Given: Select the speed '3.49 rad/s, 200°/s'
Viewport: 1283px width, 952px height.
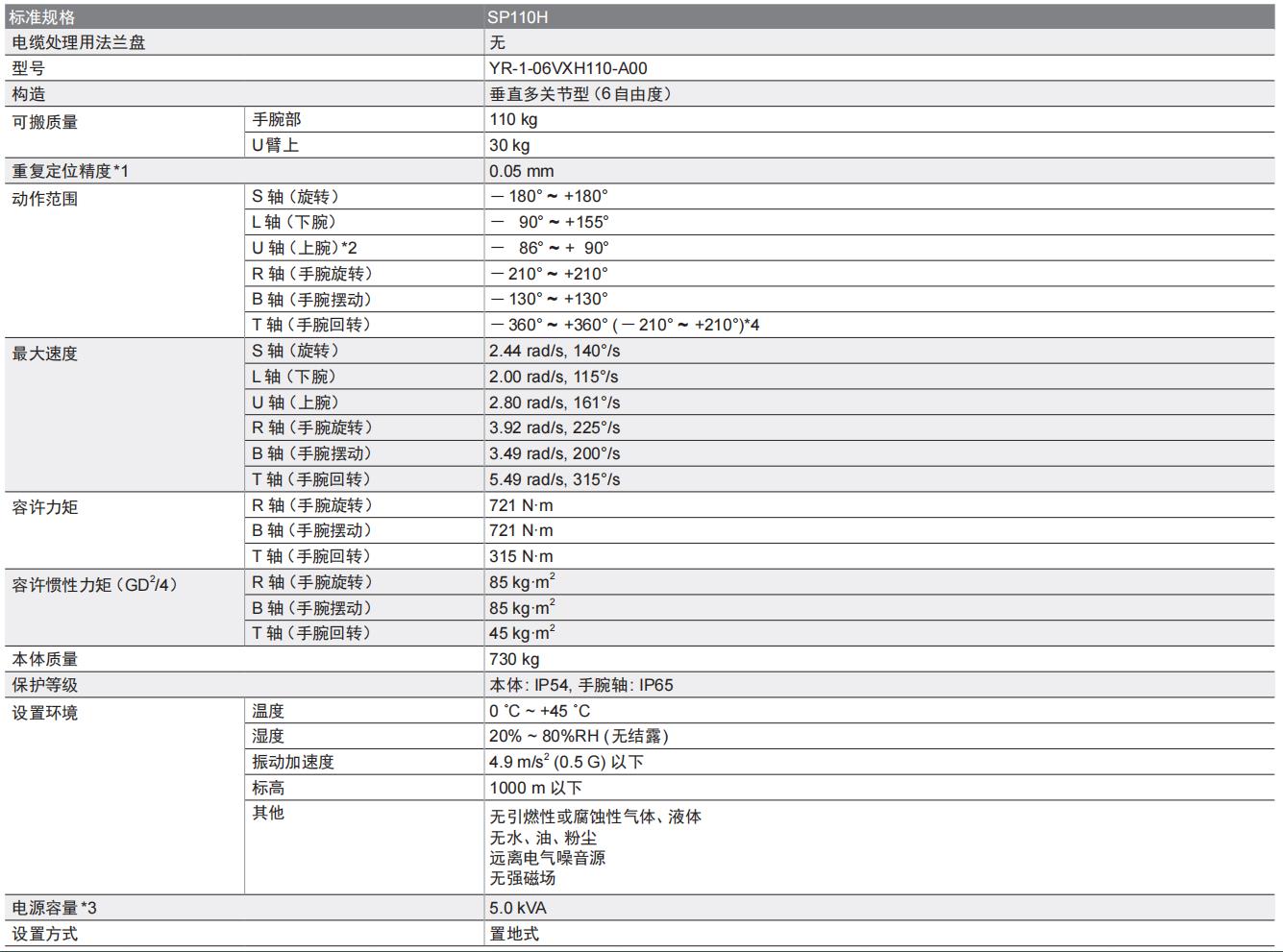Looking at the screenshot, I should click(x=555, y=453).
